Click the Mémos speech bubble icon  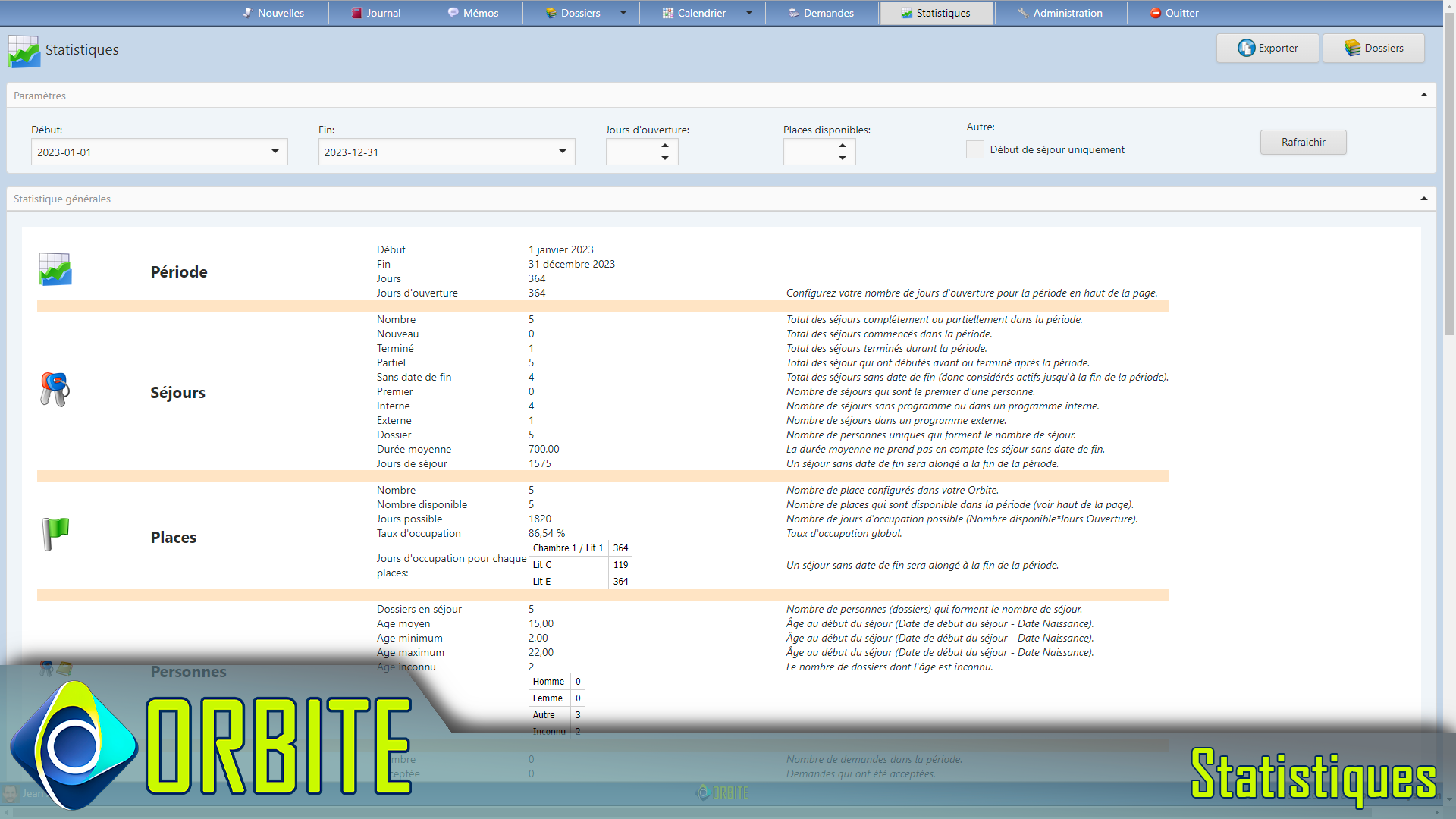[453, 13]
